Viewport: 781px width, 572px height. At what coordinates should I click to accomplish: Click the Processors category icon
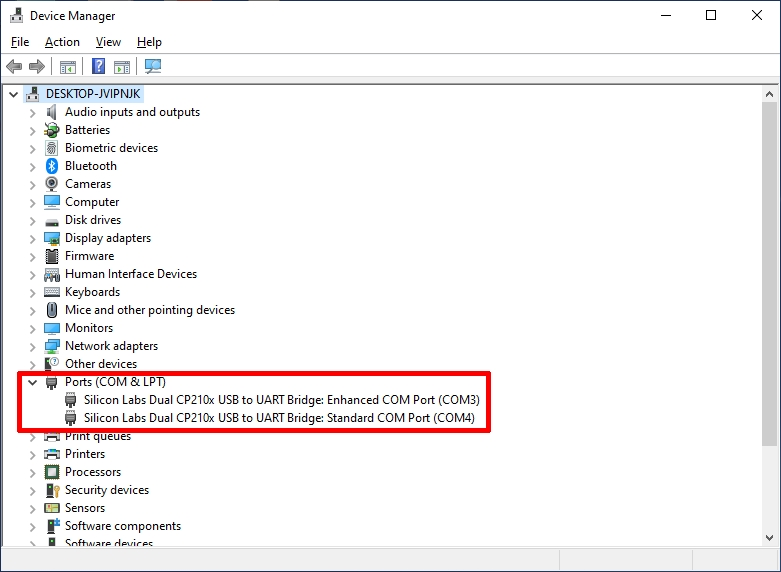[x=52, y=472]
